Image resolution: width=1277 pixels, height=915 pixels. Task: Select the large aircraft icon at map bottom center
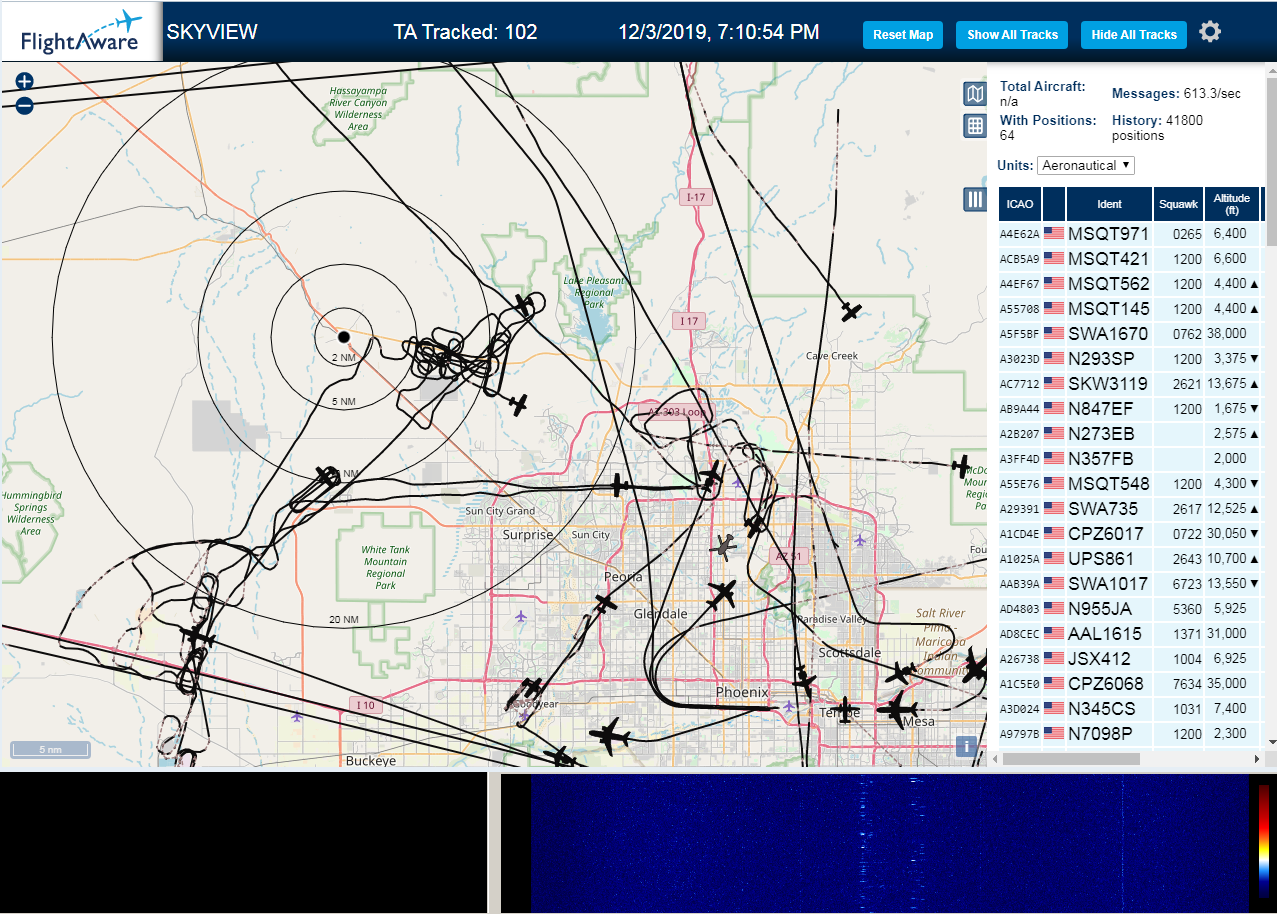[x=608, y=739]
